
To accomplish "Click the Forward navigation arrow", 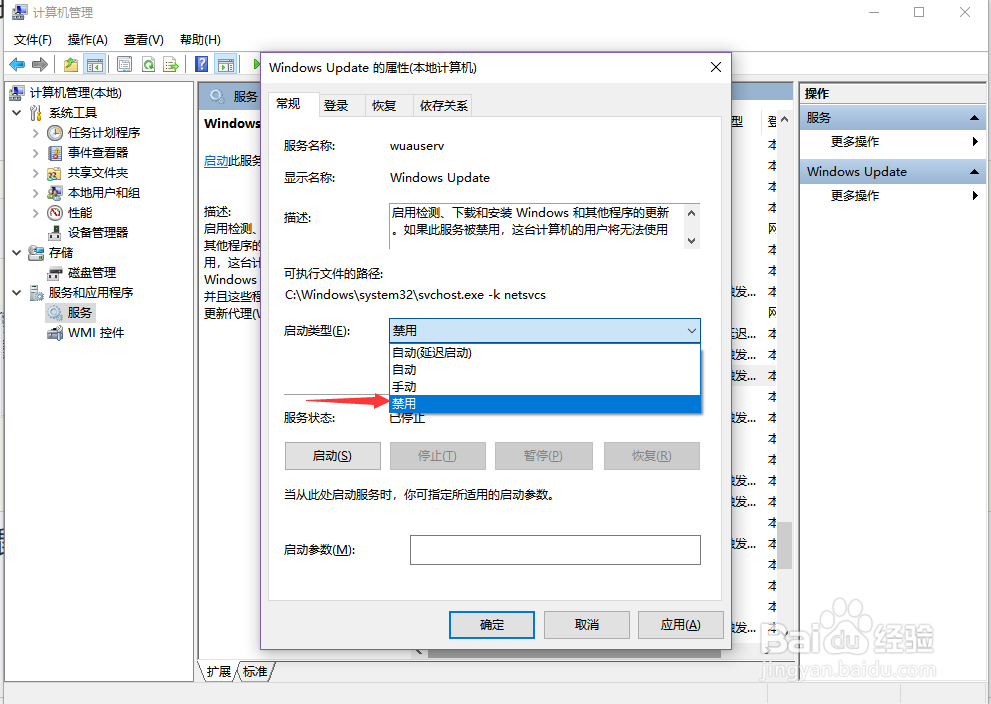I will tap(40, 63).
